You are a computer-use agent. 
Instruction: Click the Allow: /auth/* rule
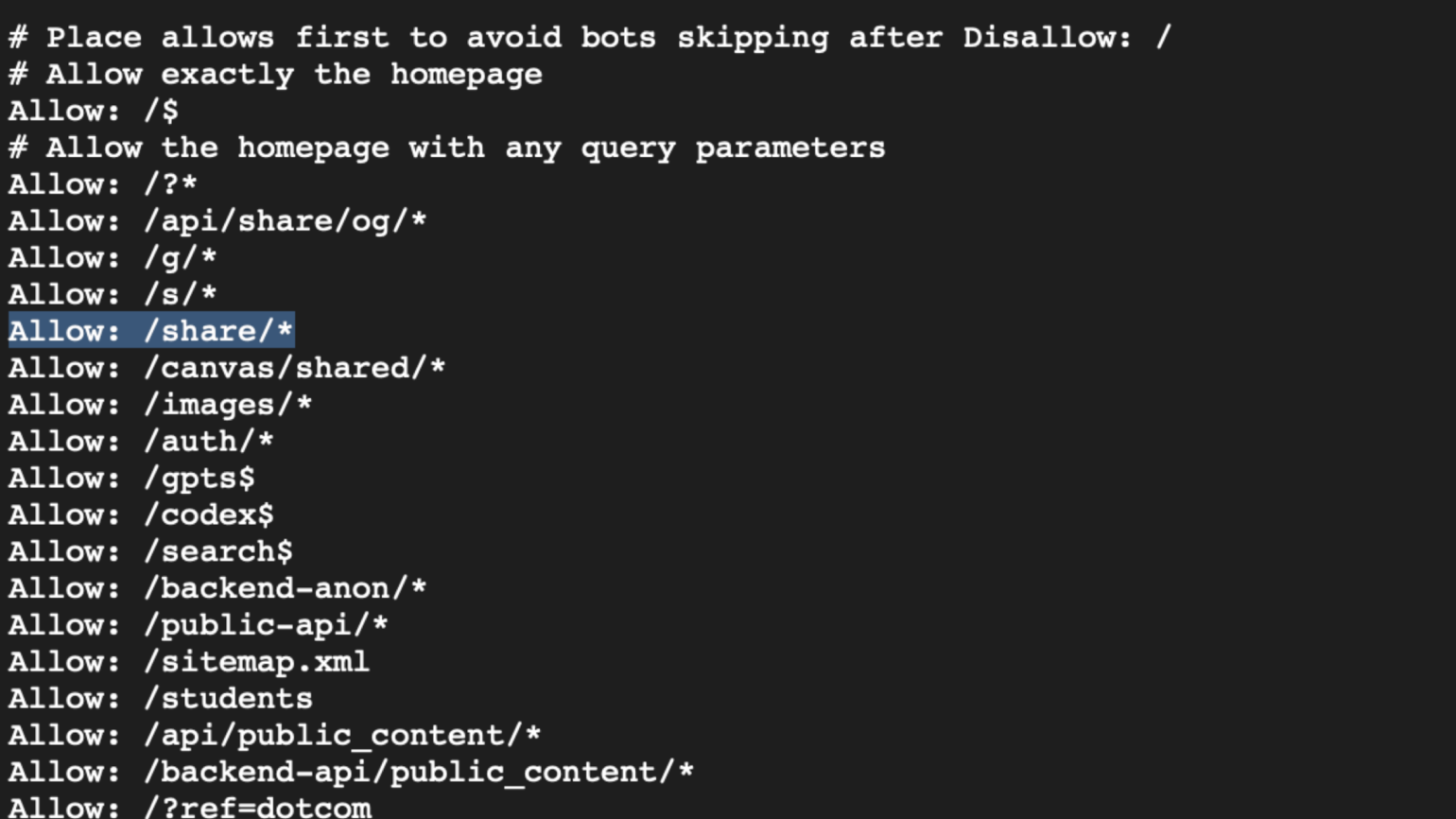(x=142, y=442)
